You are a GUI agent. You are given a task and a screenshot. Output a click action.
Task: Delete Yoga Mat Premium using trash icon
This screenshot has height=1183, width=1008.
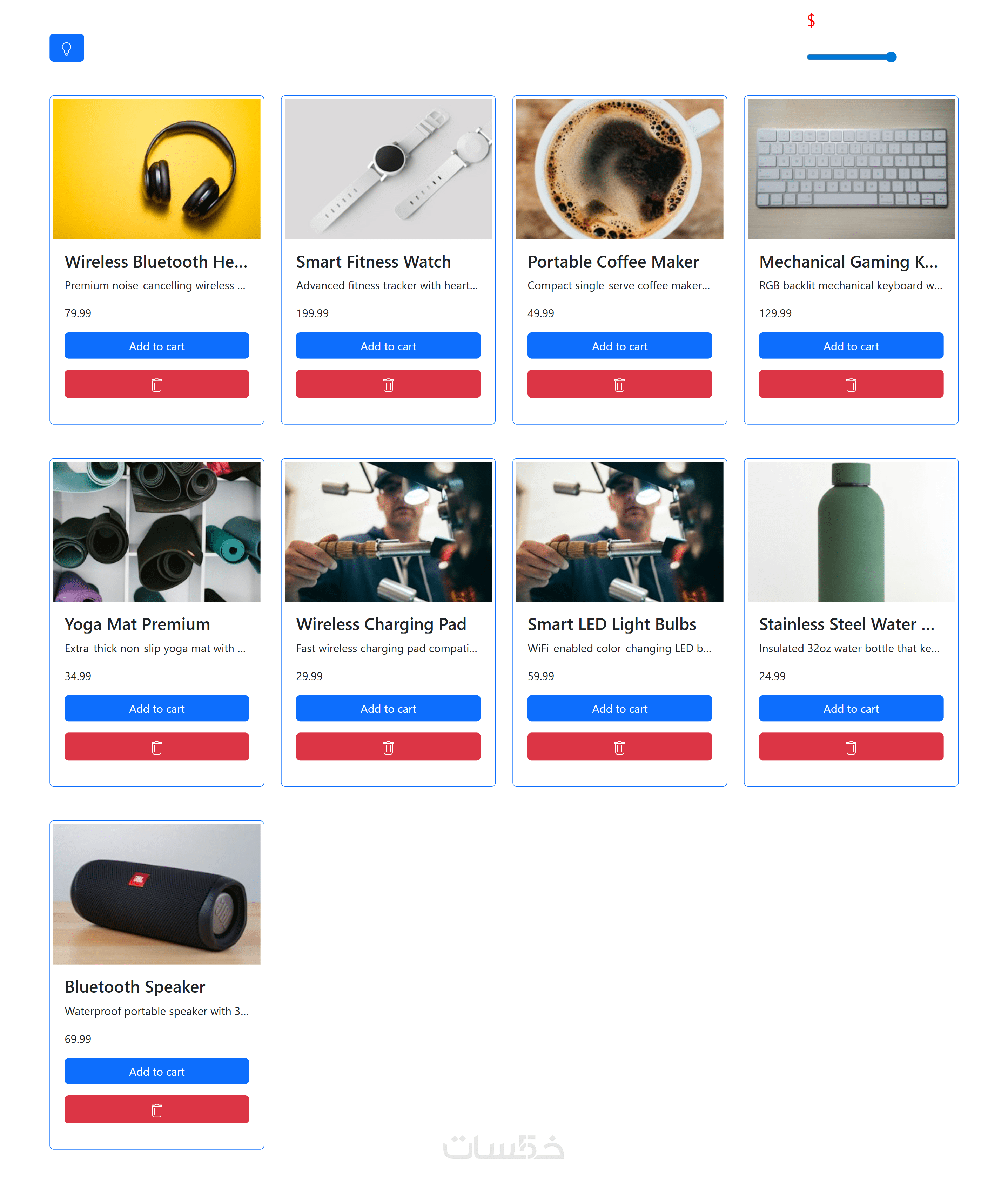tap(156, 747)
